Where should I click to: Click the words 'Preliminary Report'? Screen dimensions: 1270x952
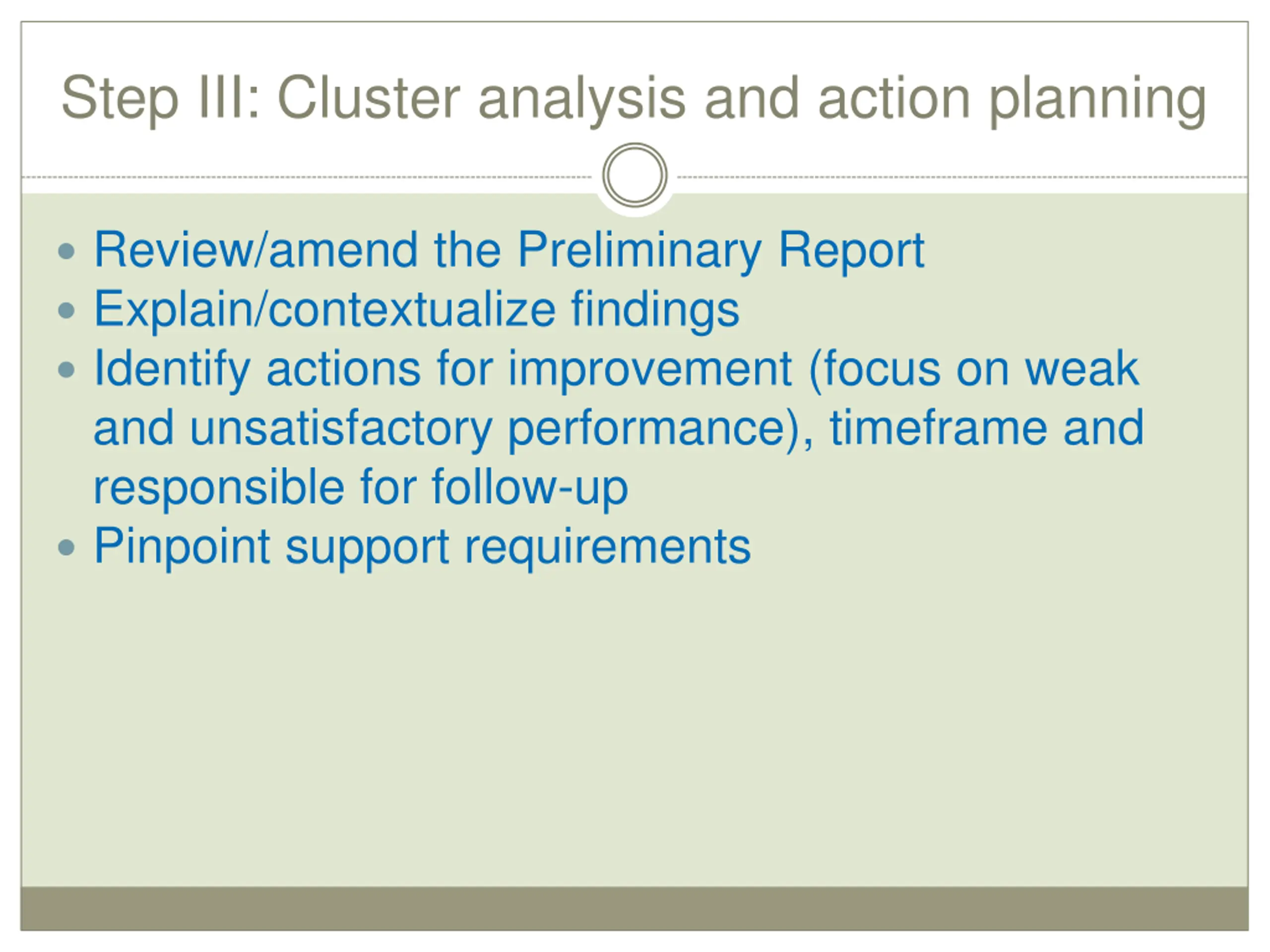720,251
